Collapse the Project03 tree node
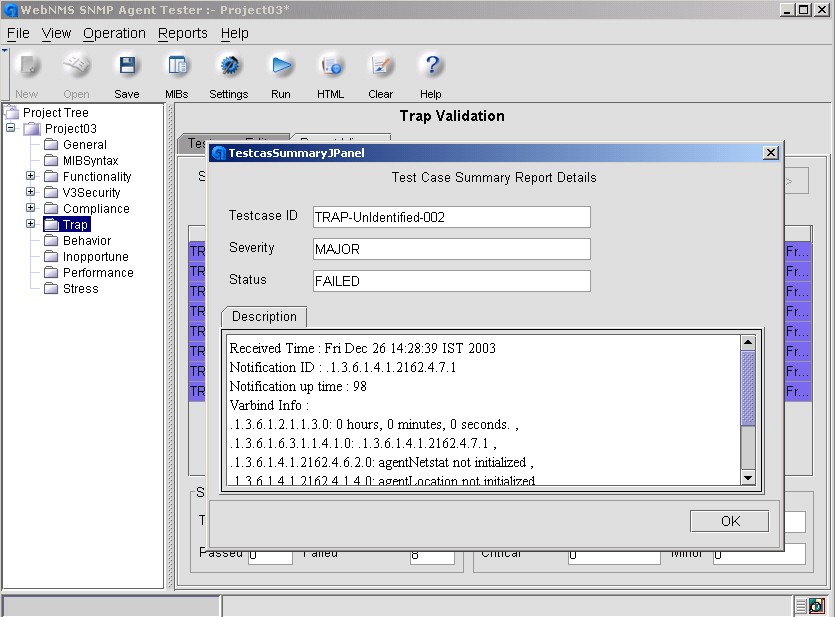835x617 pixels. [x=11, y=129]
